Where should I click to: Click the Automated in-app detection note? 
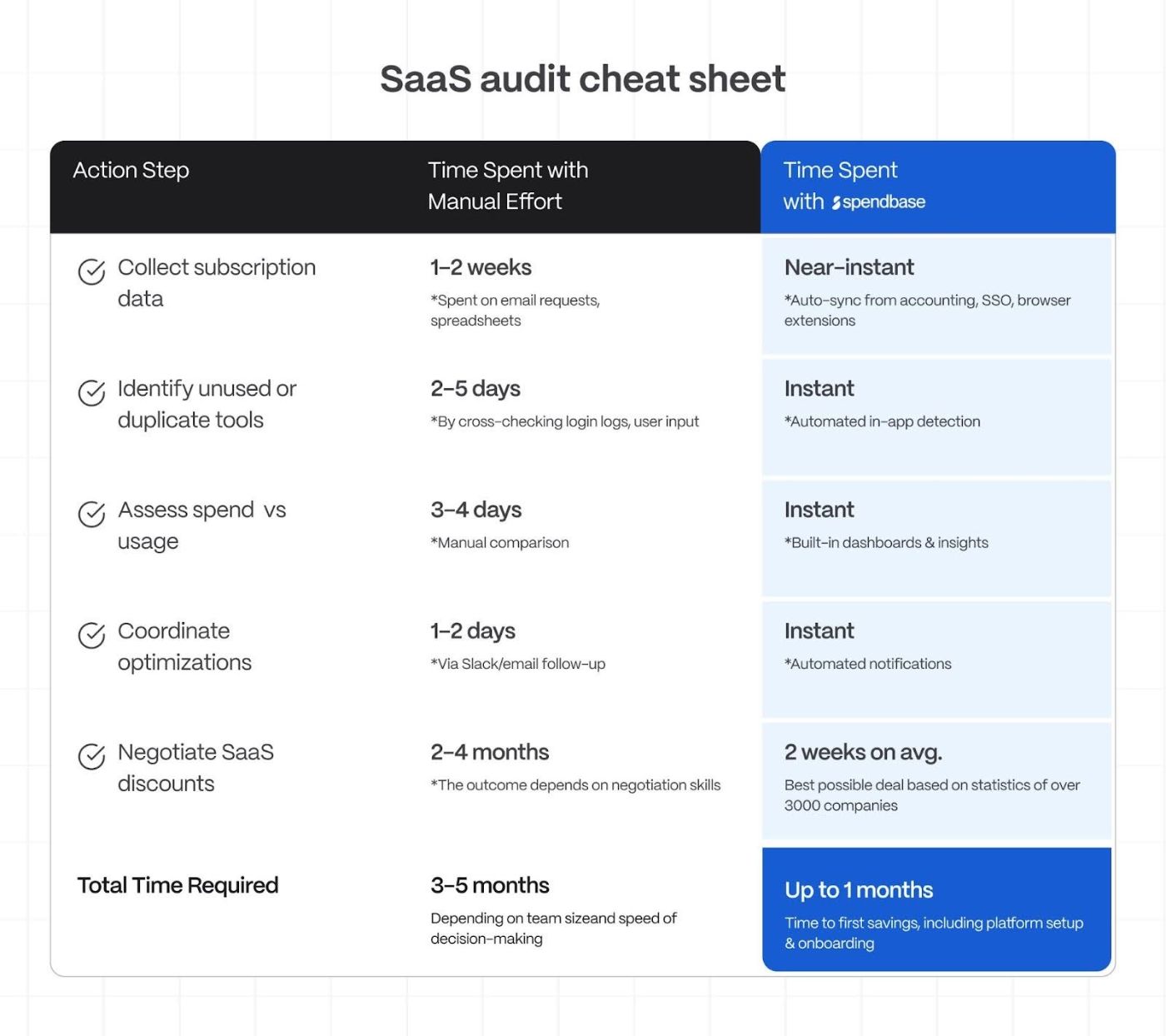(x=882, y=422)
